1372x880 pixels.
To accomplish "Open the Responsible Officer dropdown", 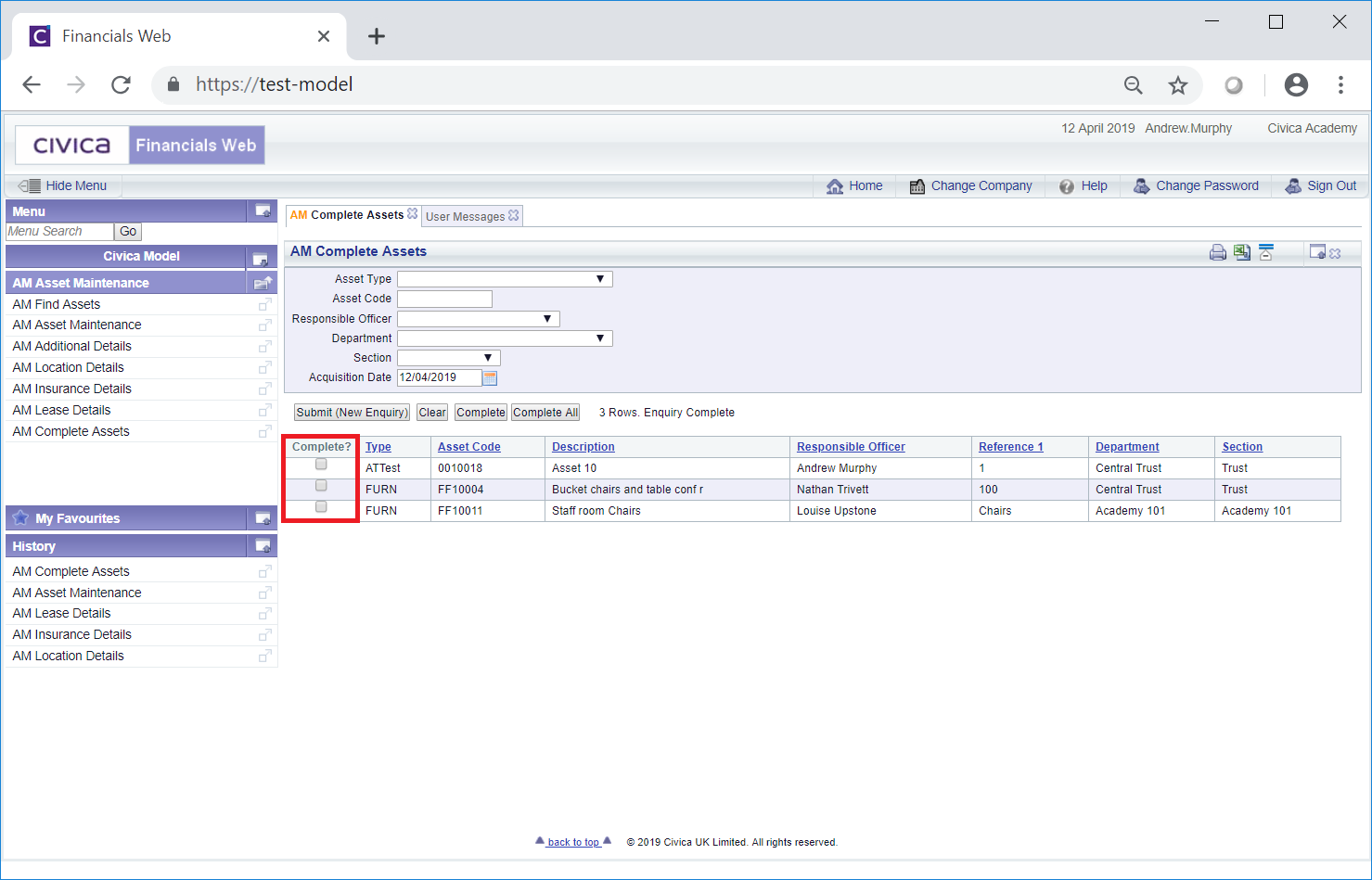I will [x=479, y=319].
